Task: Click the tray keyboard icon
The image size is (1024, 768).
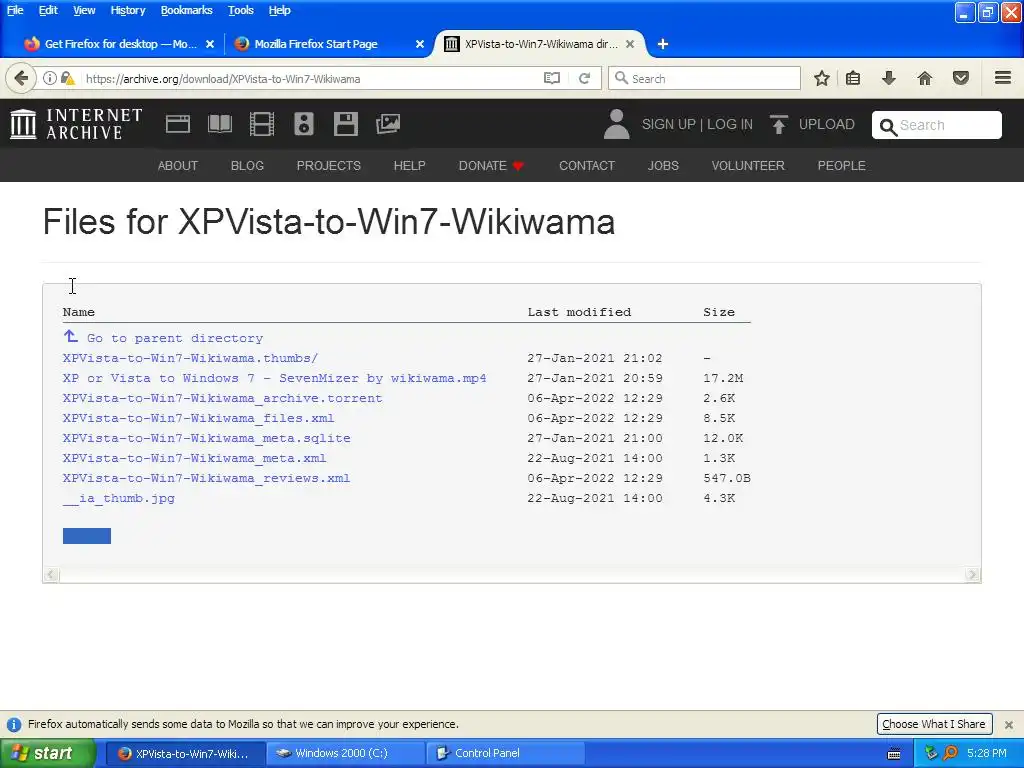Action: [894, 754]
